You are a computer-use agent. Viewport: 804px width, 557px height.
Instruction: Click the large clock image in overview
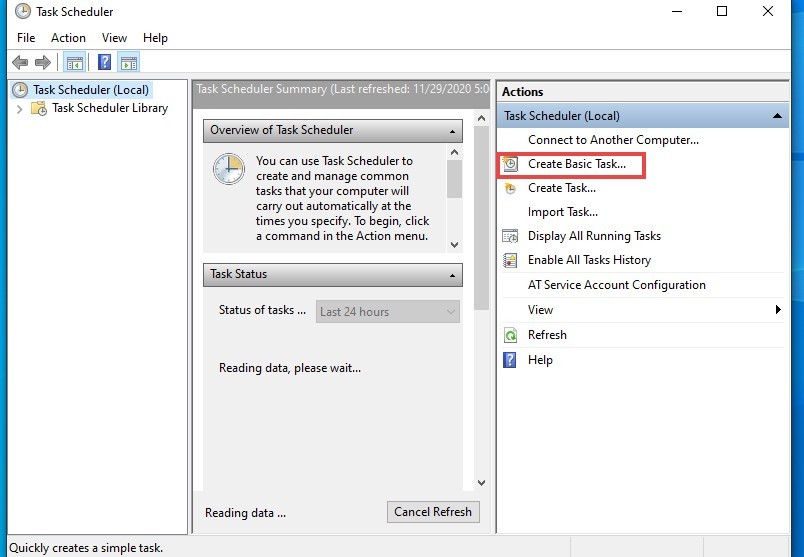(229, 169)
